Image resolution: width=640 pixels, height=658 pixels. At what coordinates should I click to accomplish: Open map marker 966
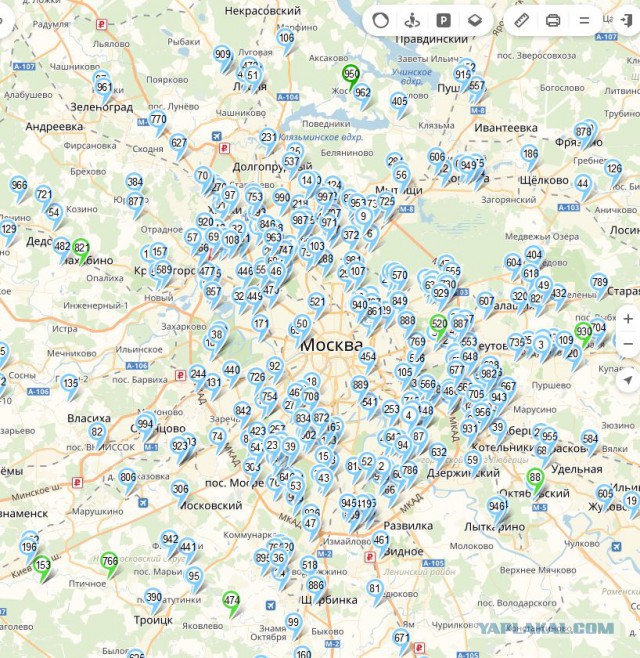pyautogui.click(x=19, y=185)
